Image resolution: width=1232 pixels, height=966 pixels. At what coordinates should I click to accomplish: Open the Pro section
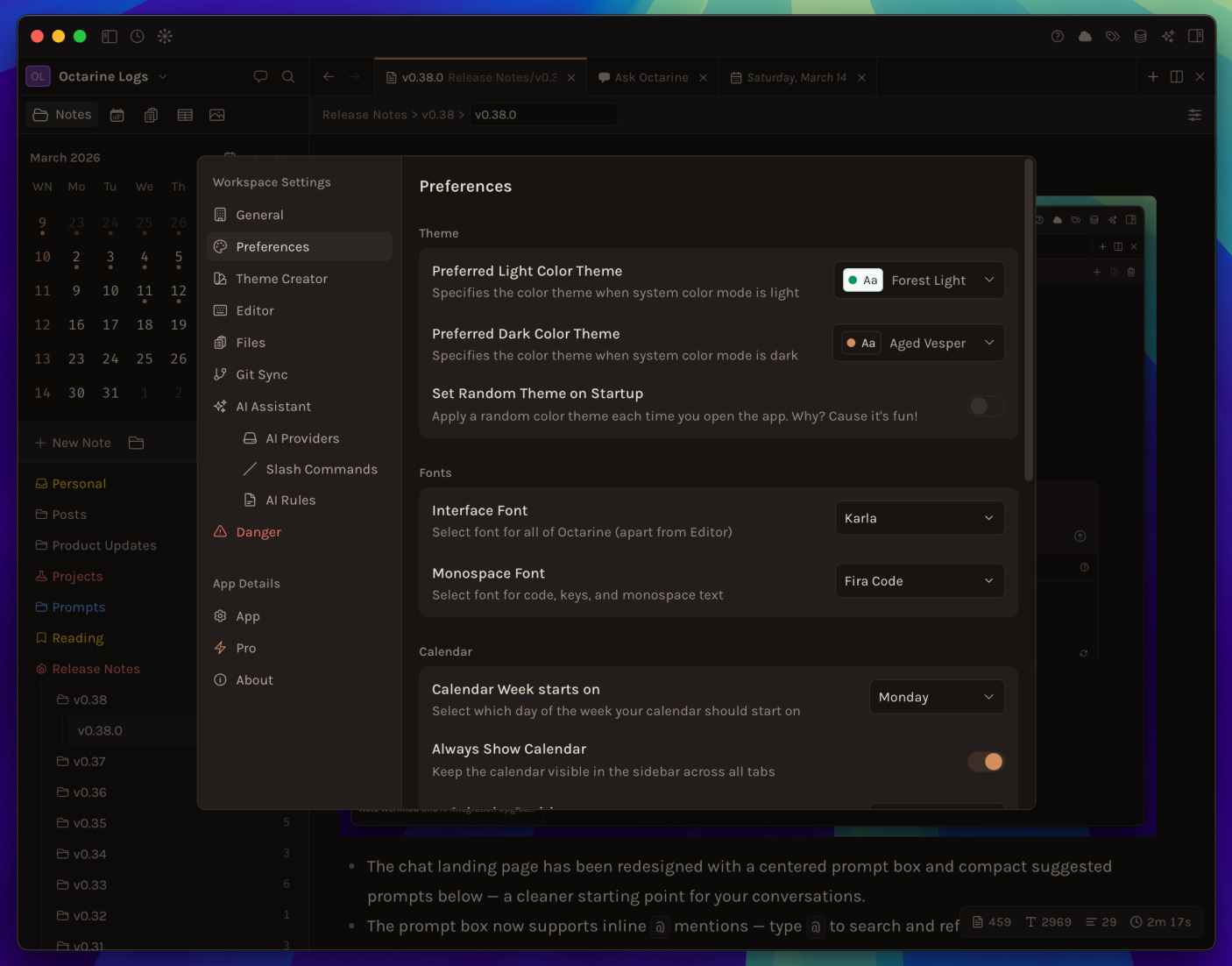300,648
